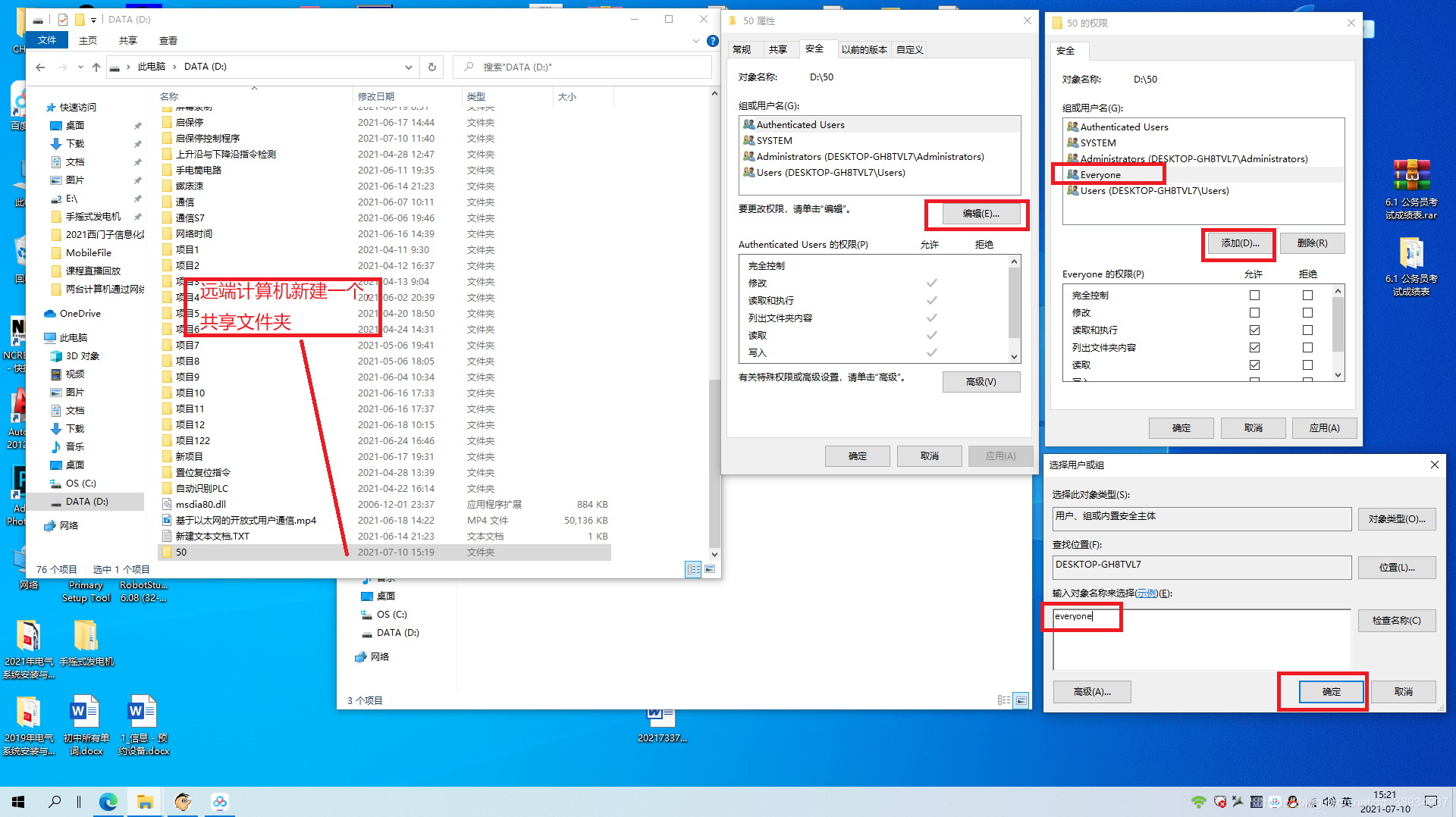Check Deny for 完全控制 for Everyone

point(1307,296)
